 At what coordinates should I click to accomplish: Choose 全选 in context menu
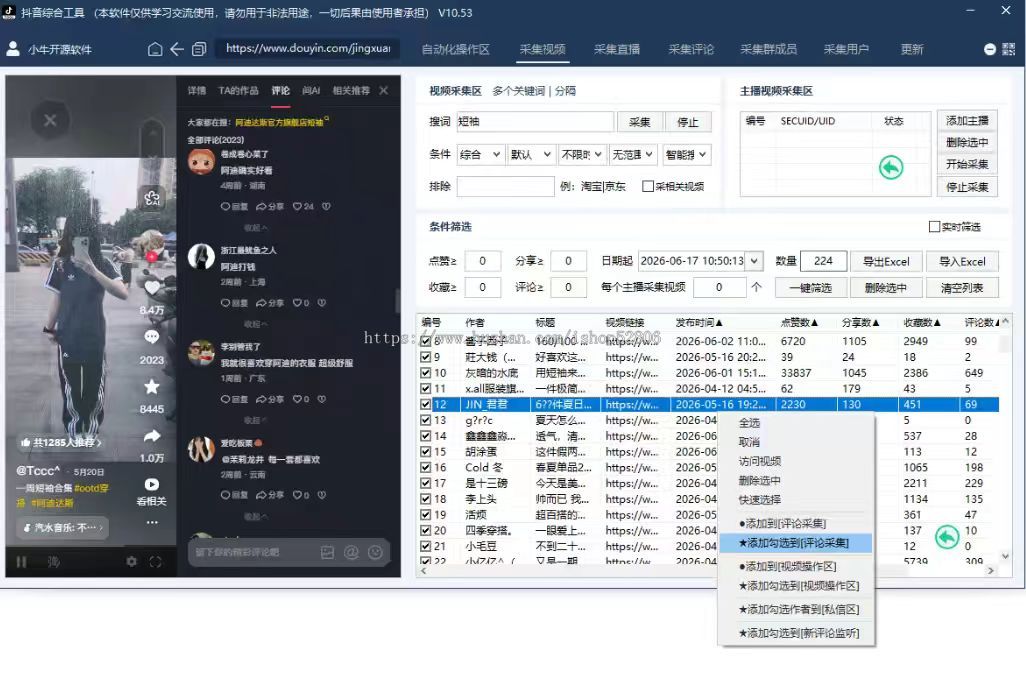point(749,423)
